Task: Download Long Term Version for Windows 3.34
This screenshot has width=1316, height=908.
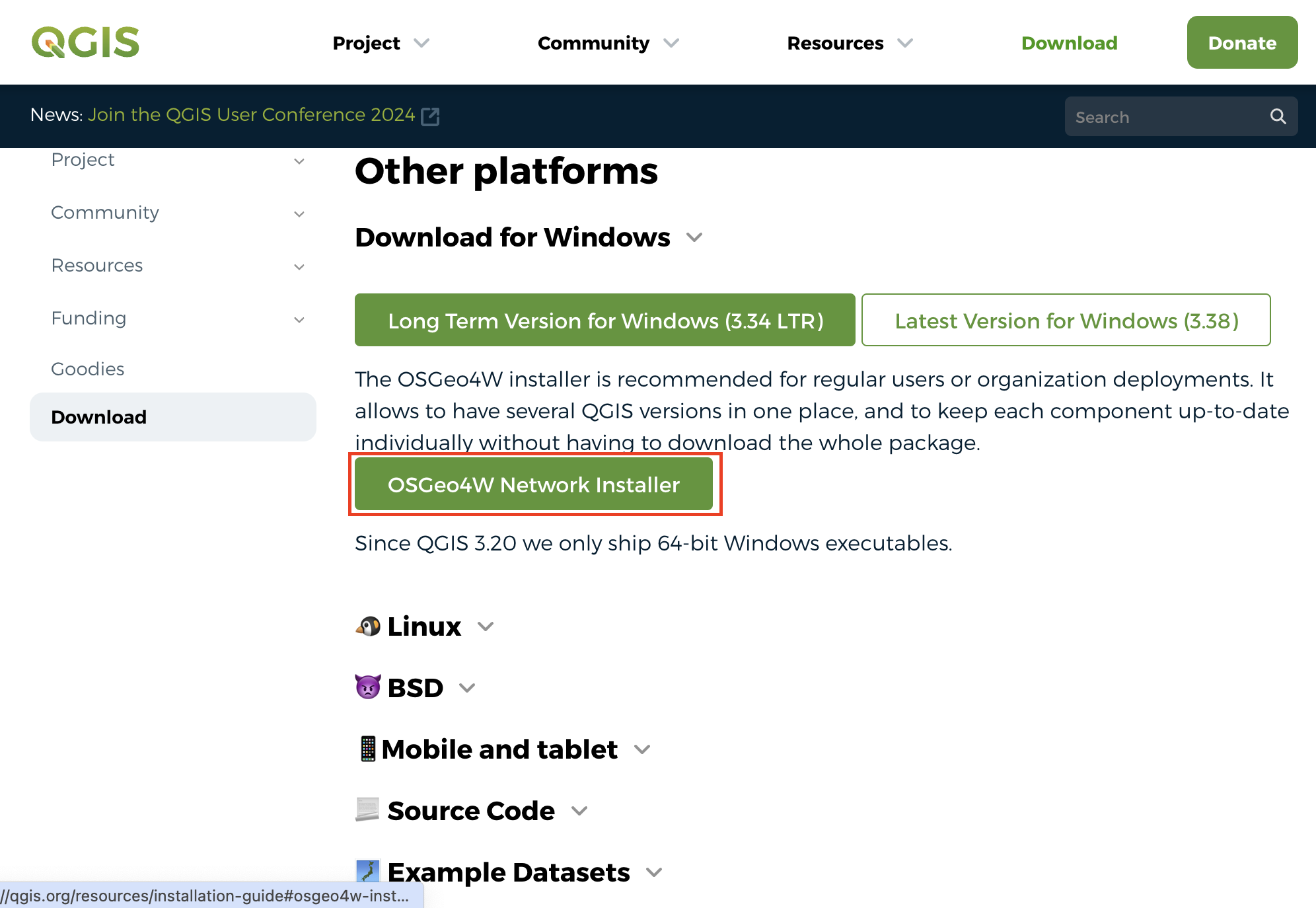Action: click(x=605, y=320)
